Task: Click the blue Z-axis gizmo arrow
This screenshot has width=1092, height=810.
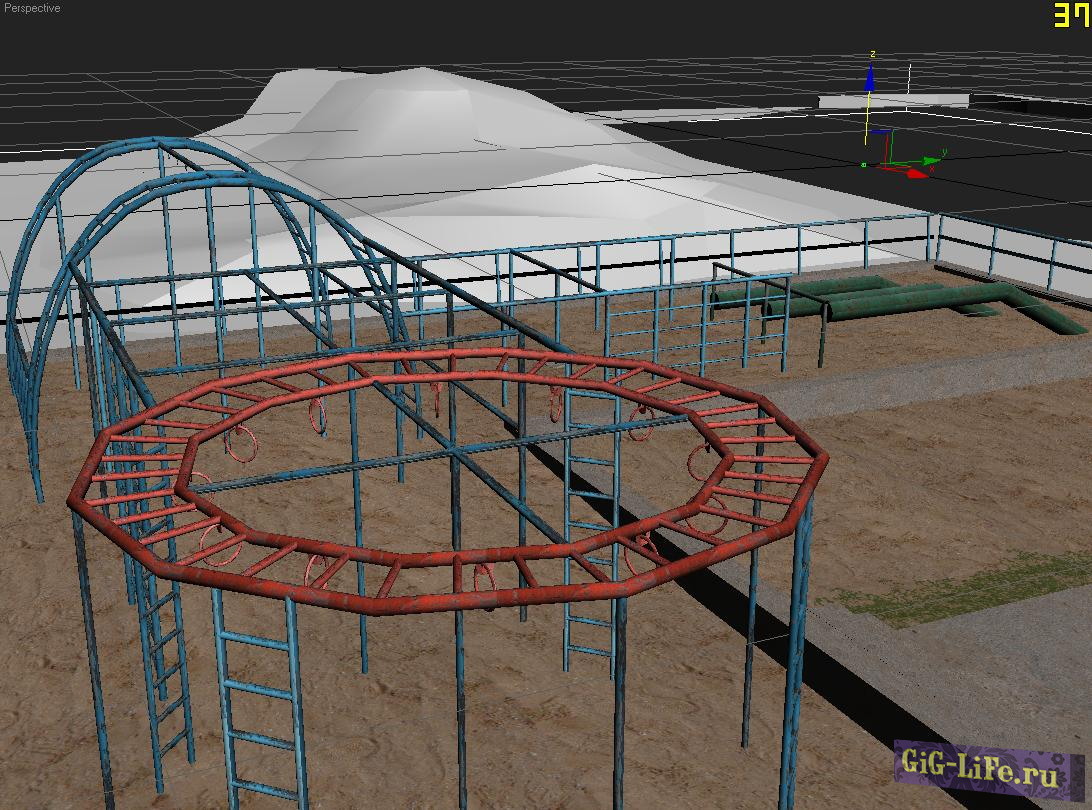Action: pos(871,76)
